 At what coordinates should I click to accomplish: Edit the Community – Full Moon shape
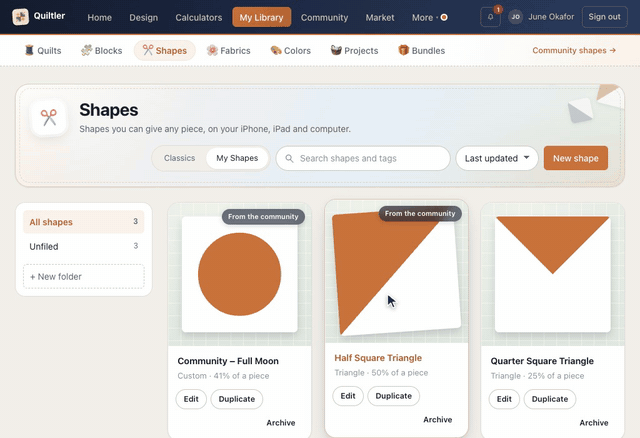point(191,399)
